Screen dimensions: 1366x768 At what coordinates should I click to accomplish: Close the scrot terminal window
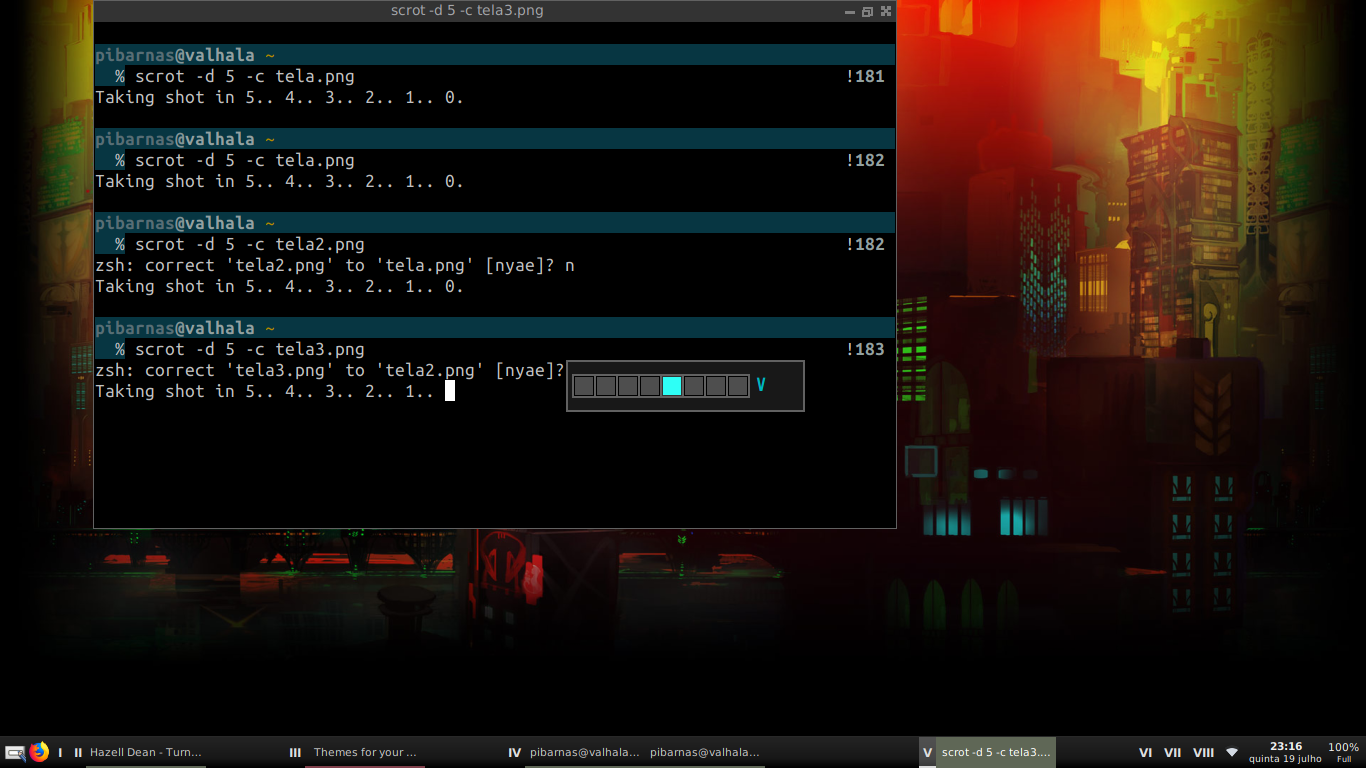click(x=885, y=11)
